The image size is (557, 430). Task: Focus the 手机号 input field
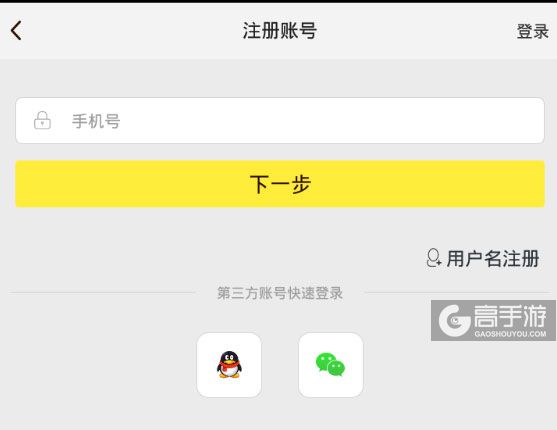pos(280,120)
